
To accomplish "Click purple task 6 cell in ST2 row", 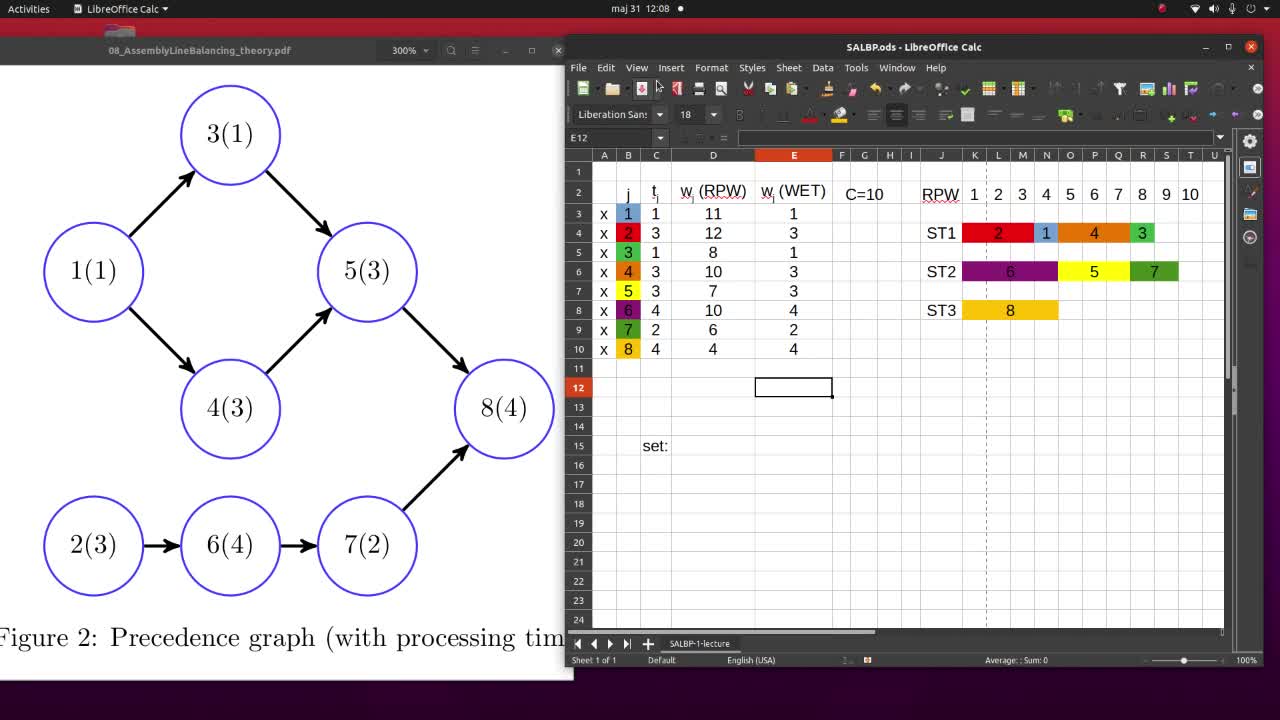I will pyautogui.click(x=1010, y=272).
